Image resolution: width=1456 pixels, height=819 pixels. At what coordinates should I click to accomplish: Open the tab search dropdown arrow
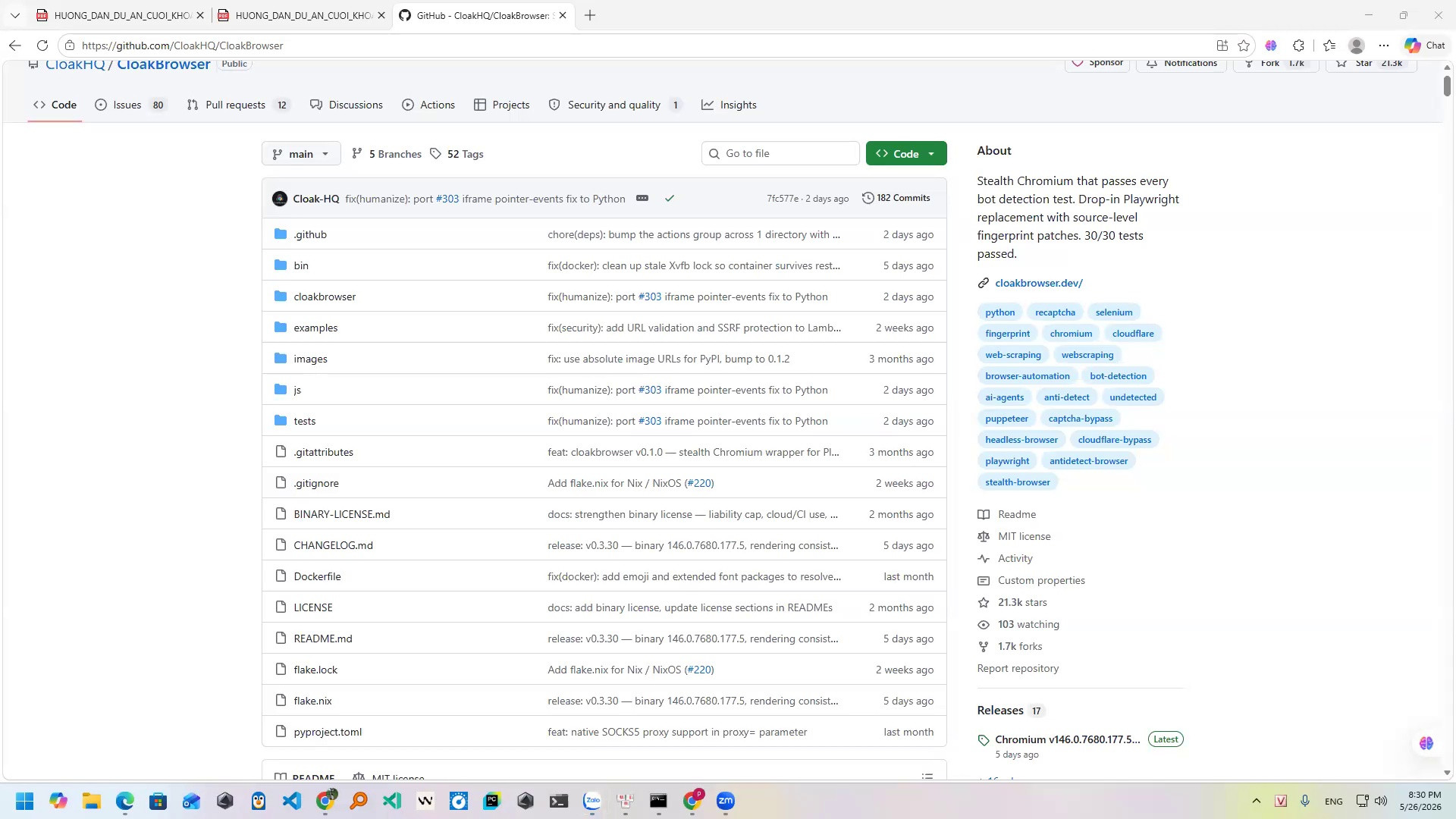click(14, 15)
